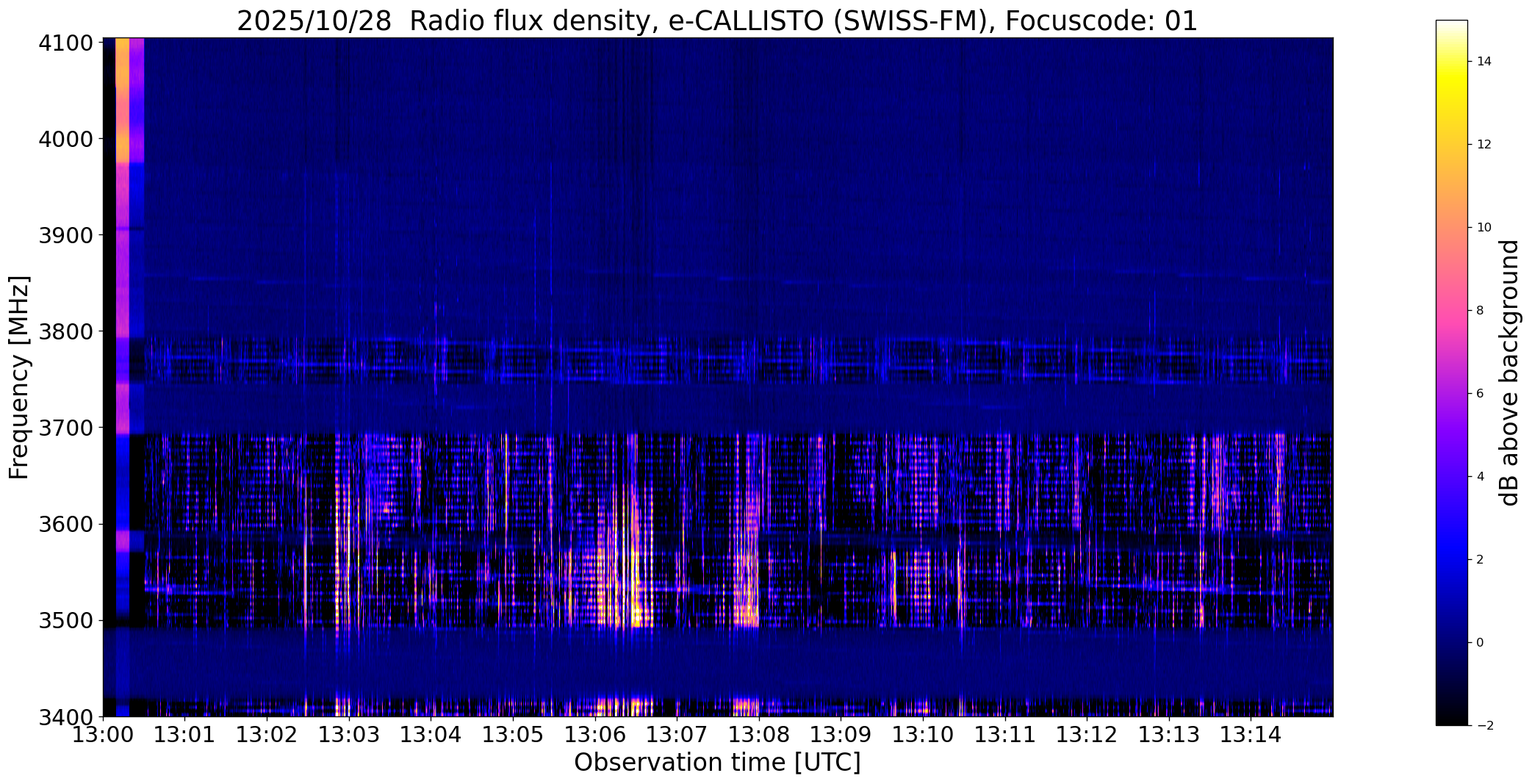
Task: Click the 13:02 time tick label
Action: pyautogui.click(x=267, y=735)
